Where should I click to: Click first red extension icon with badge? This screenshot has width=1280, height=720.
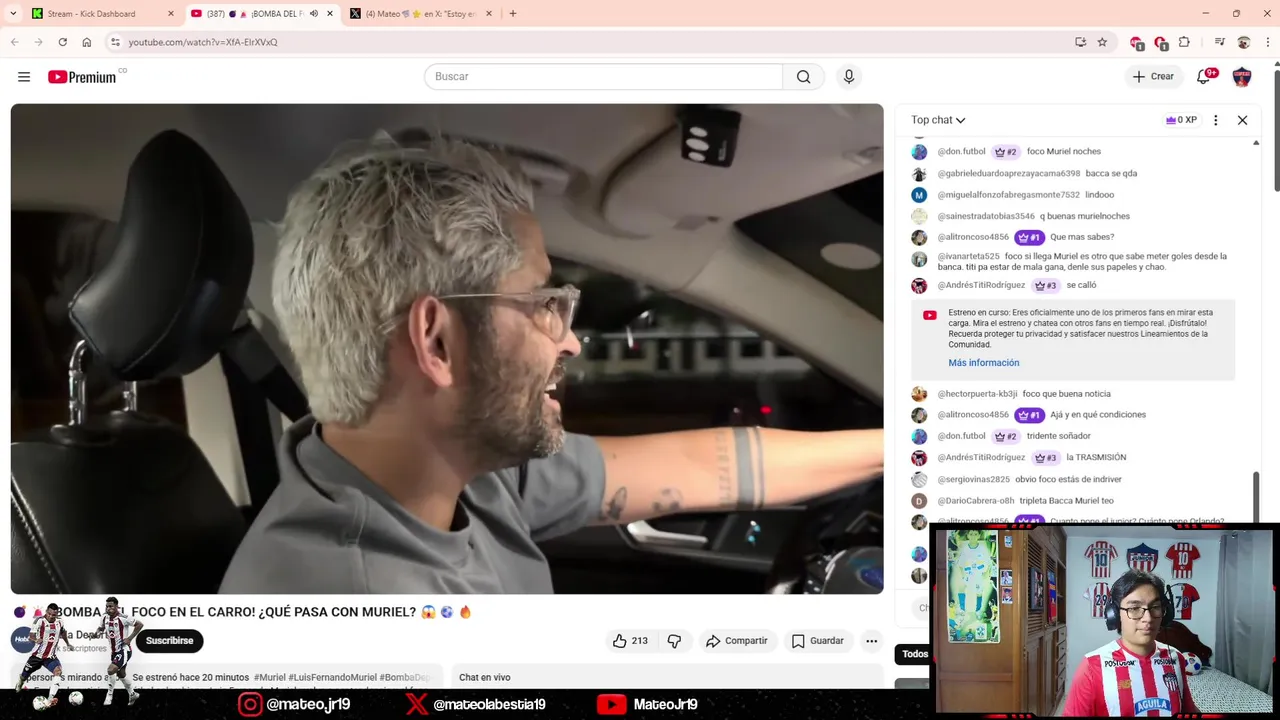point(1136,42)
